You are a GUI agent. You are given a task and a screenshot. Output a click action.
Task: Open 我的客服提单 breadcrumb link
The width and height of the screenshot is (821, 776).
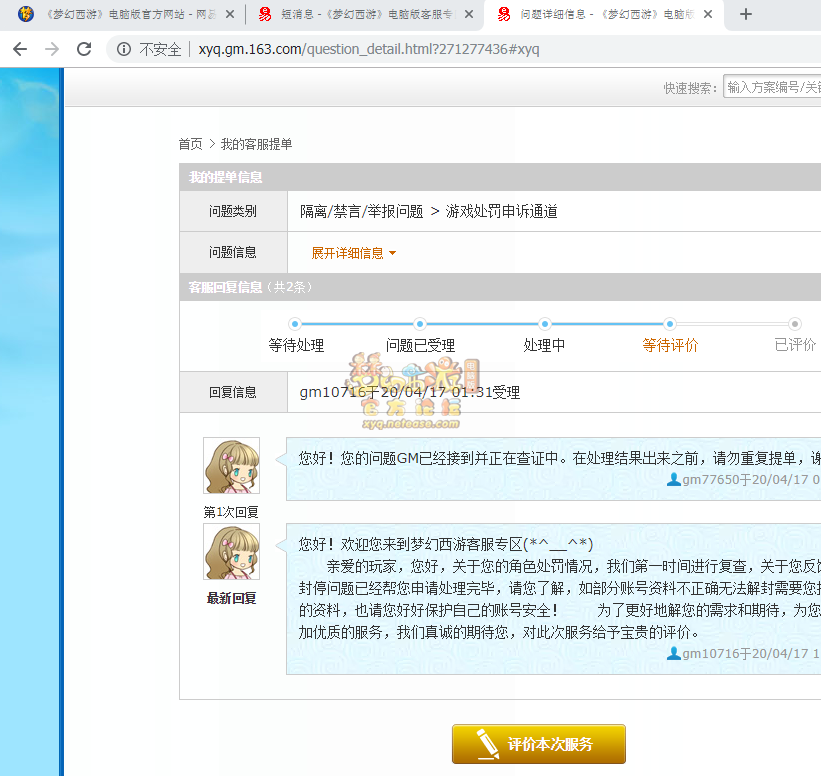coord(256,144)
